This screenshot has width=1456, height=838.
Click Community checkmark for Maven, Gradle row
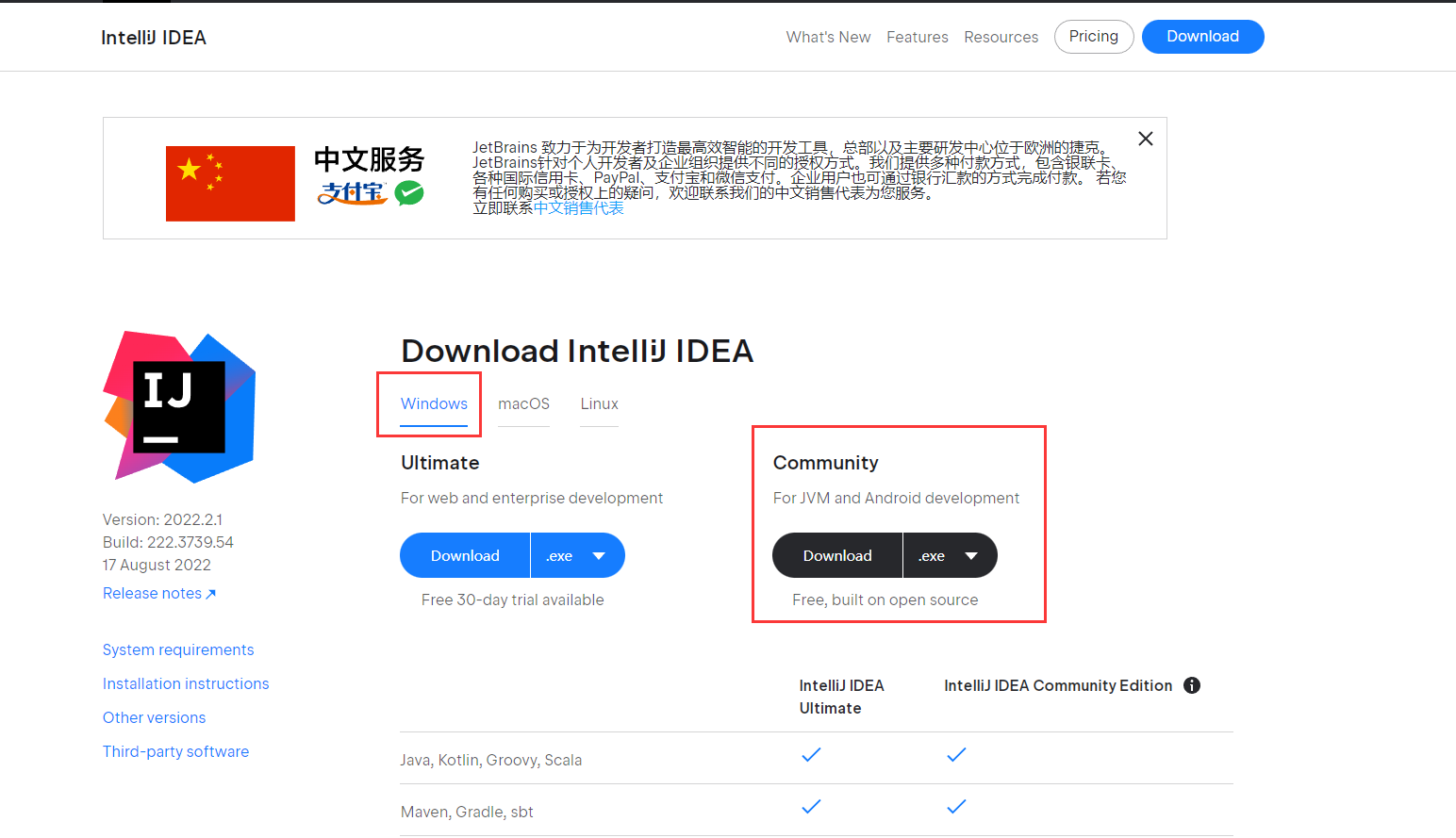(956, 806)
